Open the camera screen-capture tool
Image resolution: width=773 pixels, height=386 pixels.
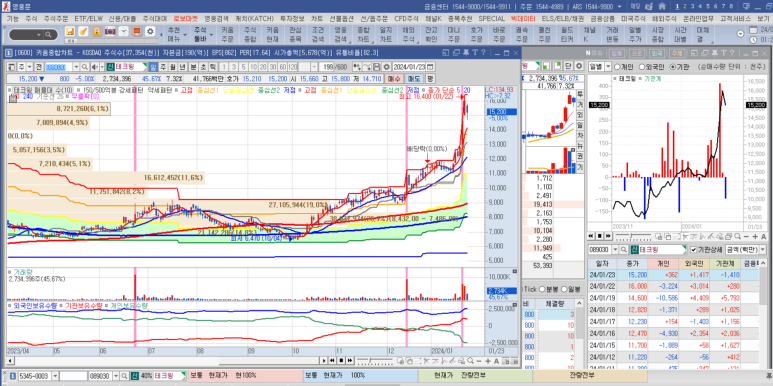point(110,32)
